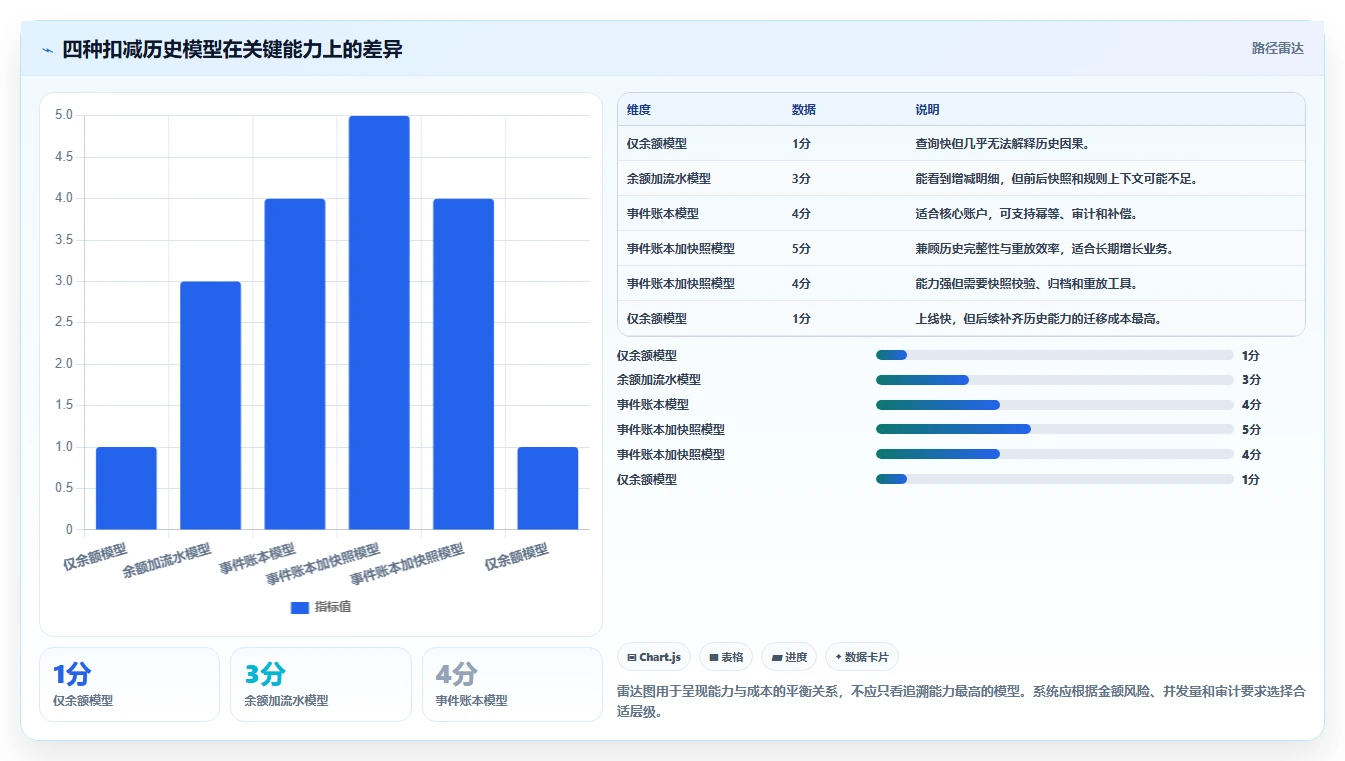Click the 3分 progress bar for 余额加流水模型
This screenshot has width=1345, height=761.
coord(1055,380)
